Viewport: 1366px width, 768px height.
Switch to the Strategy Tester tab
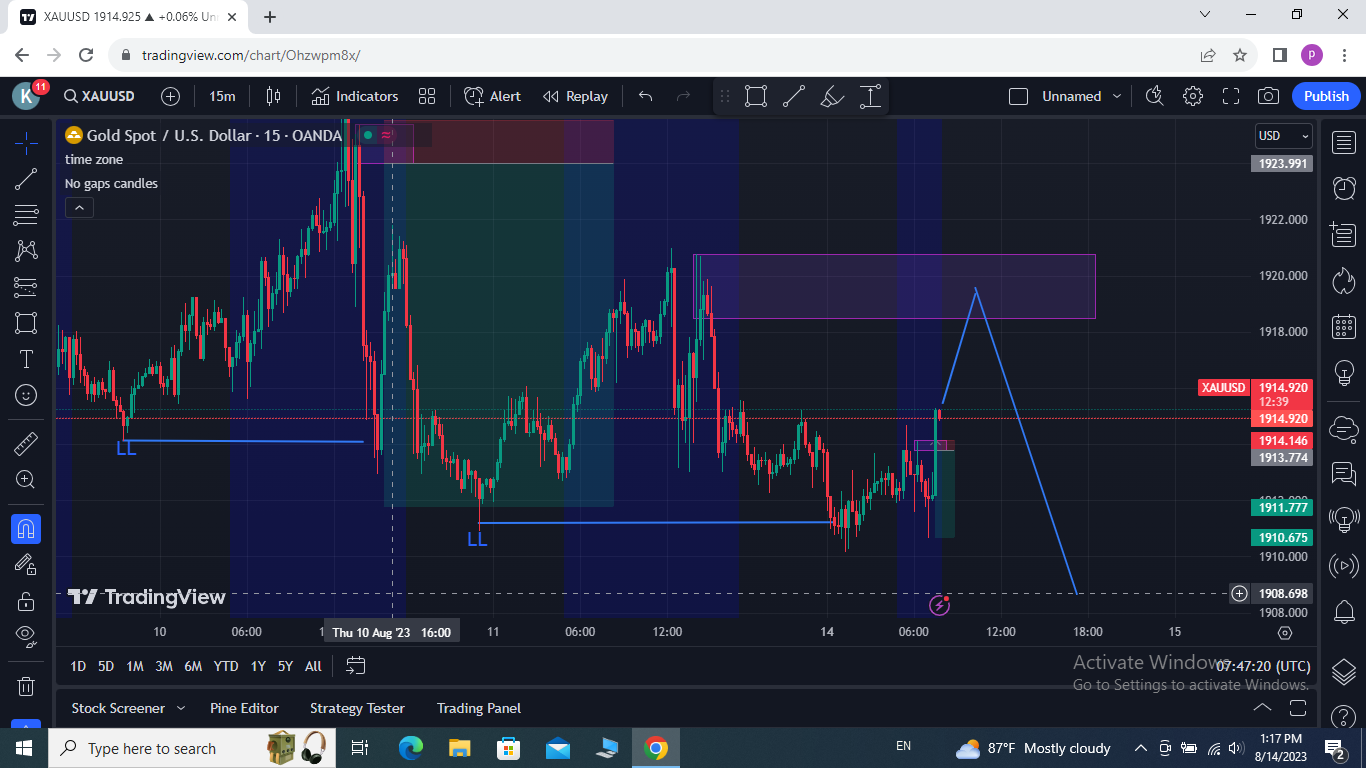(357, 708)
